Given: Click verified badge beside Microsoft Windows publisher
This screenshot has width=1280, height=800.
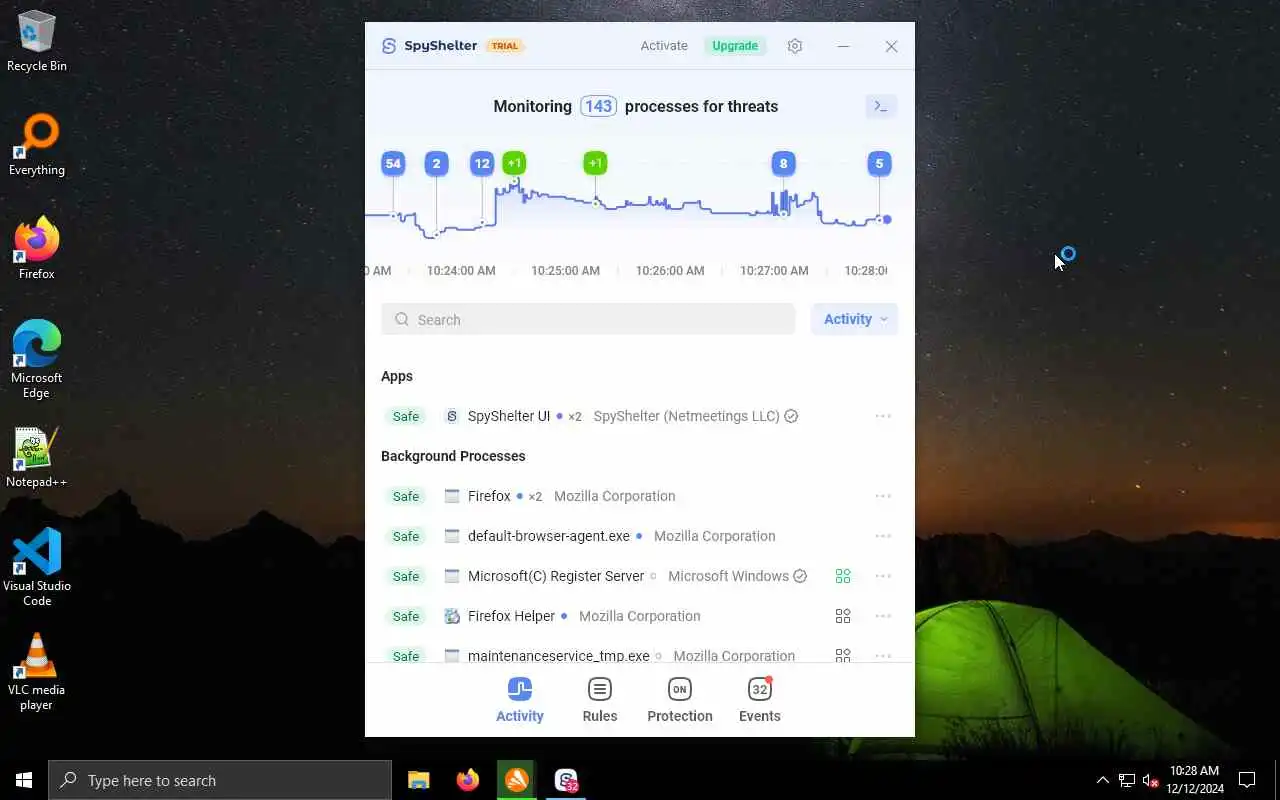Looking at the screenshot, I should coord(800,576).
